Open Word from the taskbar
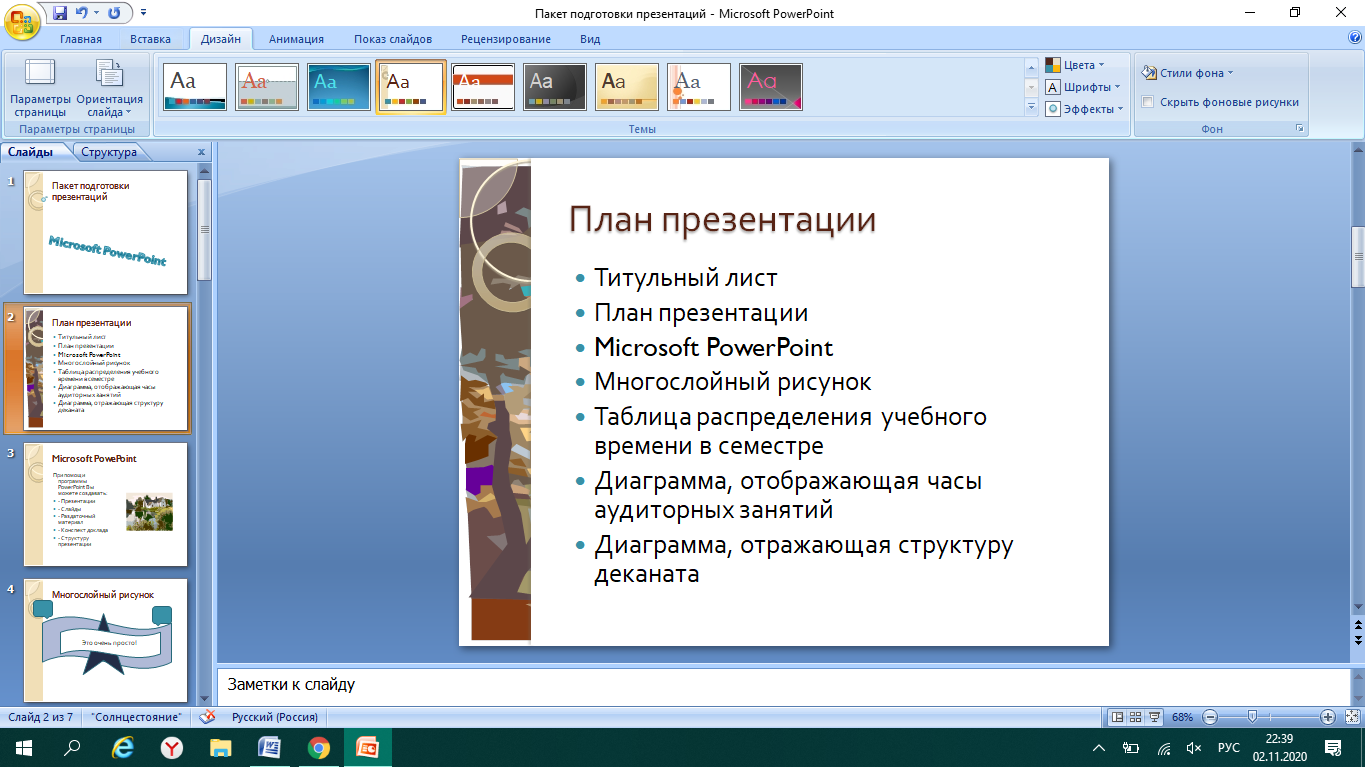Screen dimensions: 1365x767 (x=270, y=747)
